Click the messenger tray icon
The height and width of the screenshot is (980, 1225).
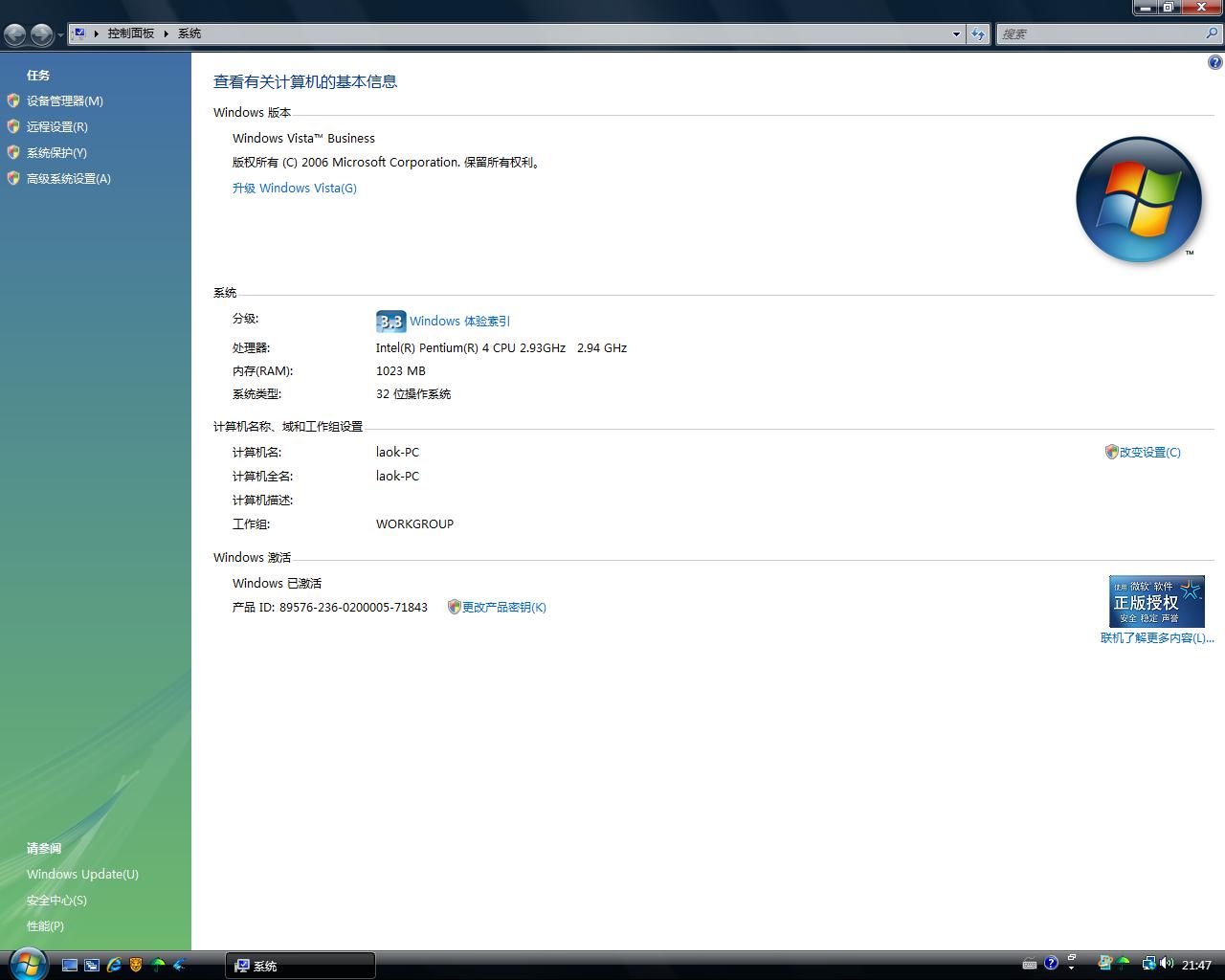point(1105,964)
